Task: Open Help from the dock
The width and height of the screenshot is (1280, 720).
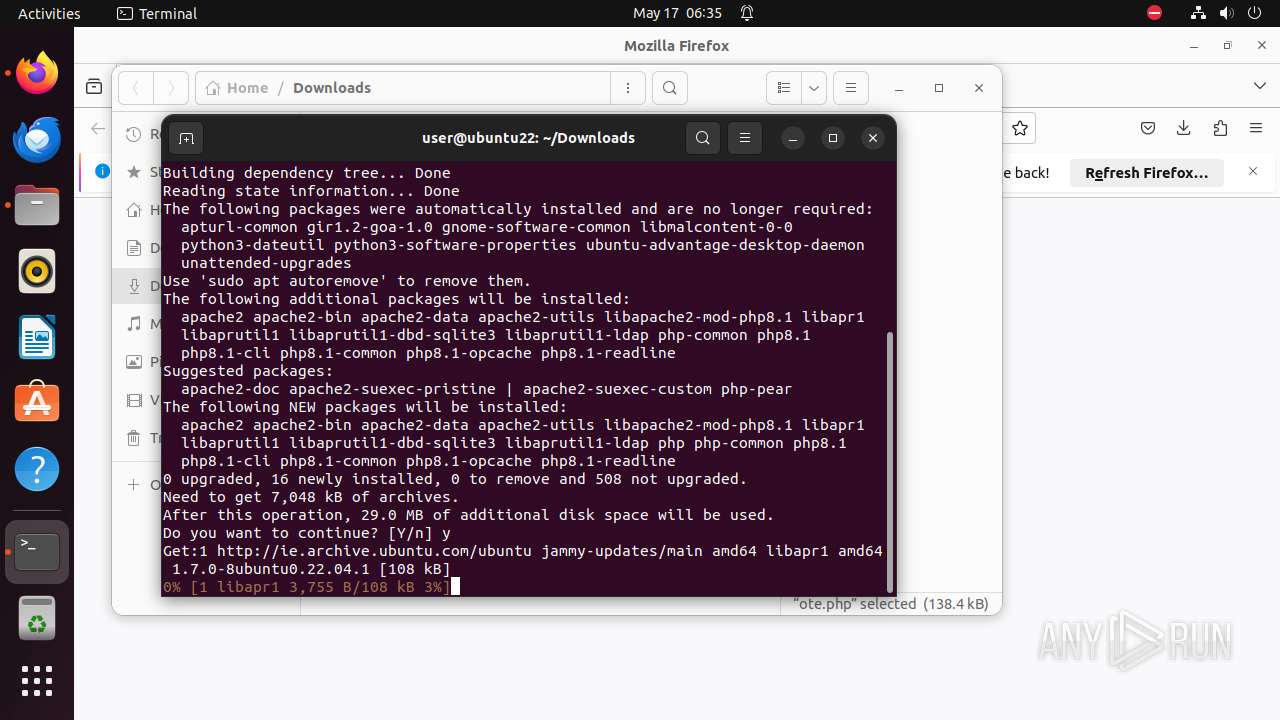Action: pos(37,469)
